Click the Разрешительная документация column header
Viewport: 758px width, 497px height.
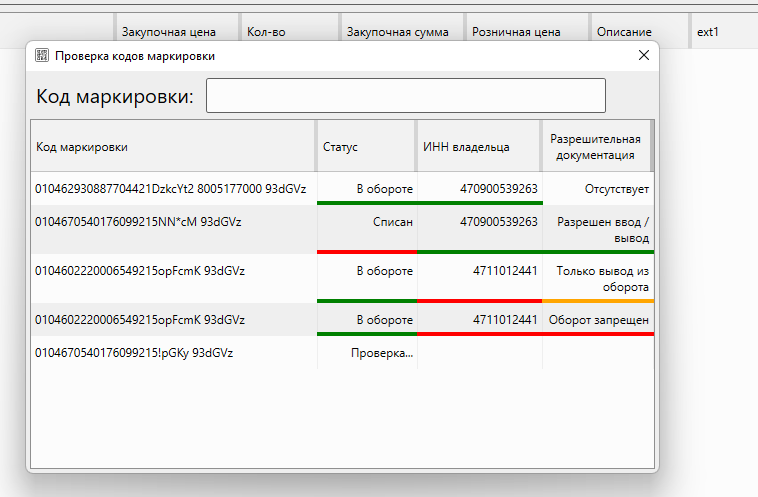(596, 147)
